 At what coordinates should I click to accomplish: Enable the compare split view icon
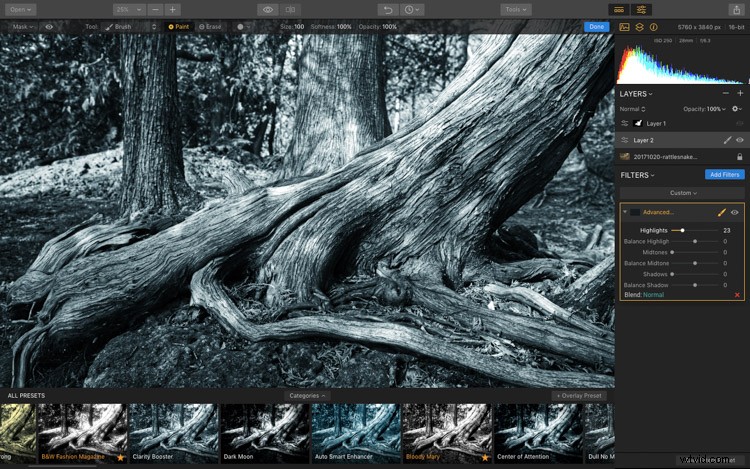pos(290,10)
